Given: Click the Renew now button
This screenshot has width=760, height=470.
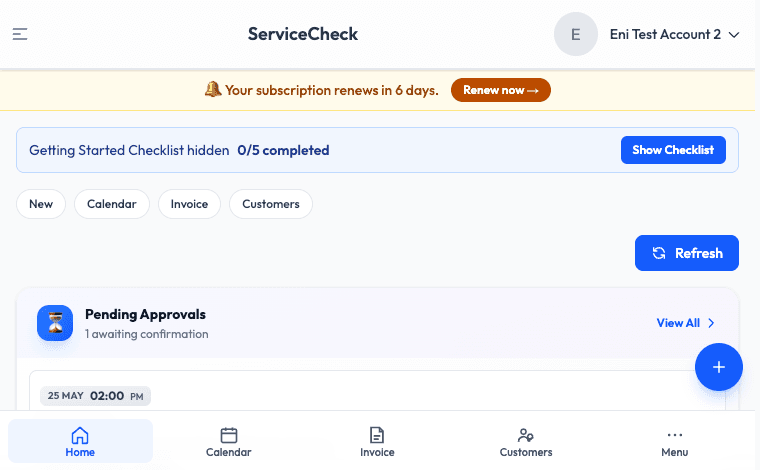Looking at the screenshot, I should point(501,90).
